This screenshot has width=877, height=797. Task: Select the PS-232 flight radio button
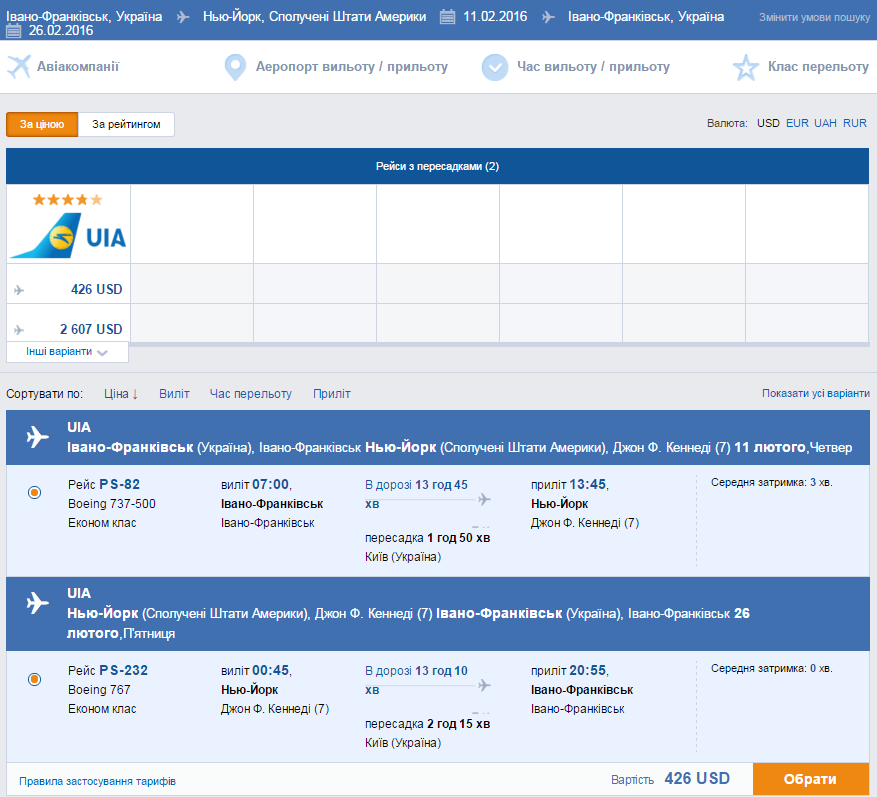click(x=35, y=679)
